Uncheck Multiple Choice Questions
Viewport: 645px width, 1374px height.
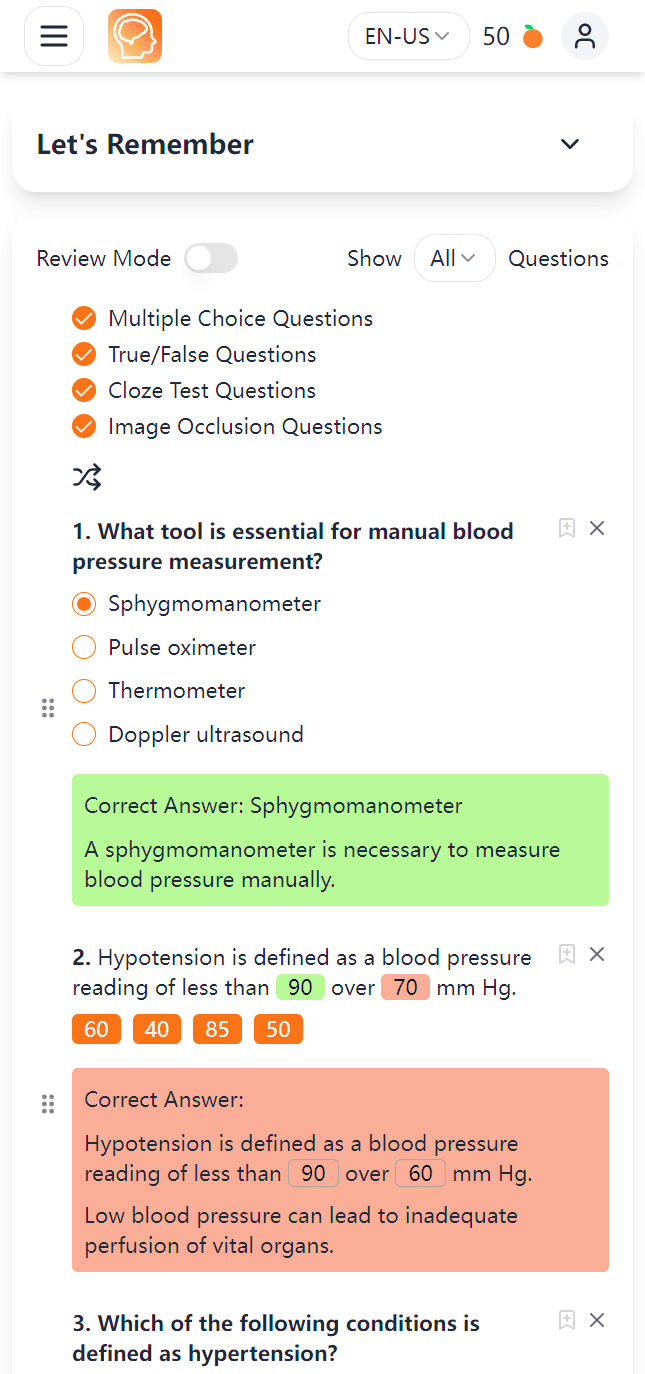[x=84, y=319]
